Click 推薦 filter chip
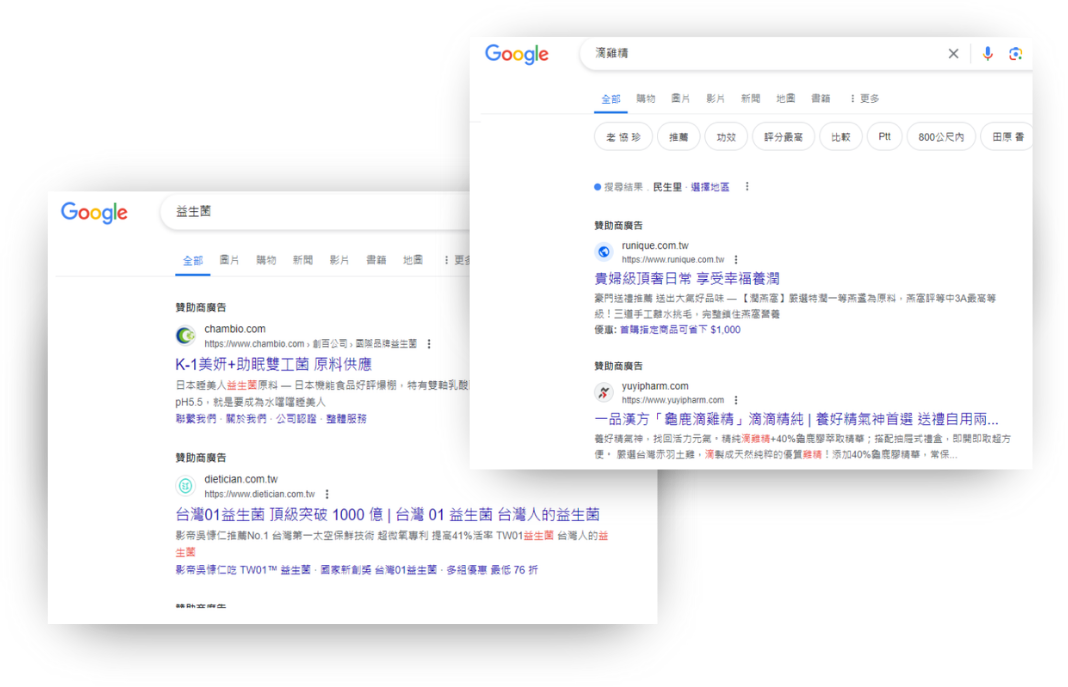Viewport: 1068px width, 687px height. coord(678,137)
